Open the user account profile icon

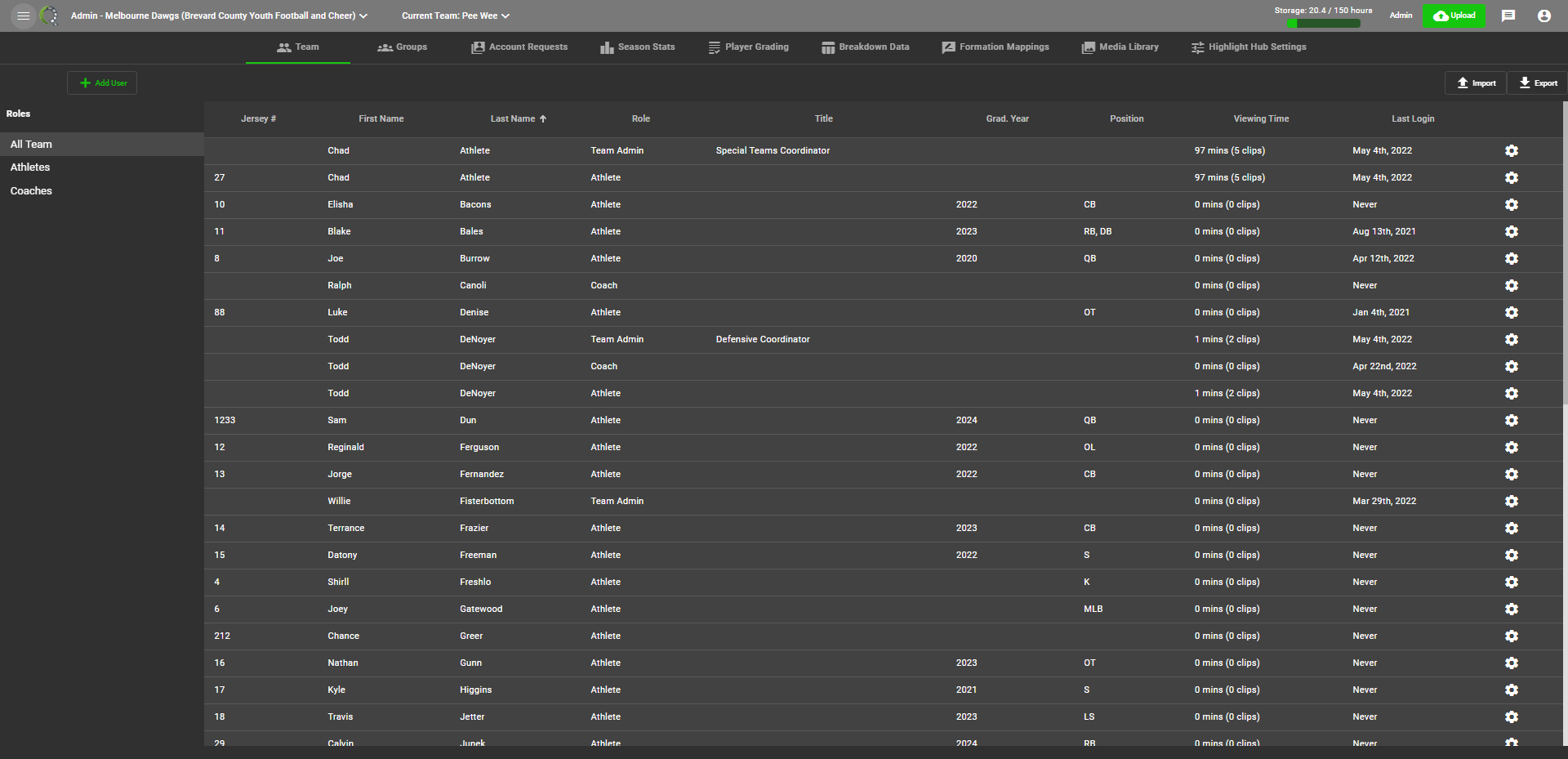(1543, 16)
